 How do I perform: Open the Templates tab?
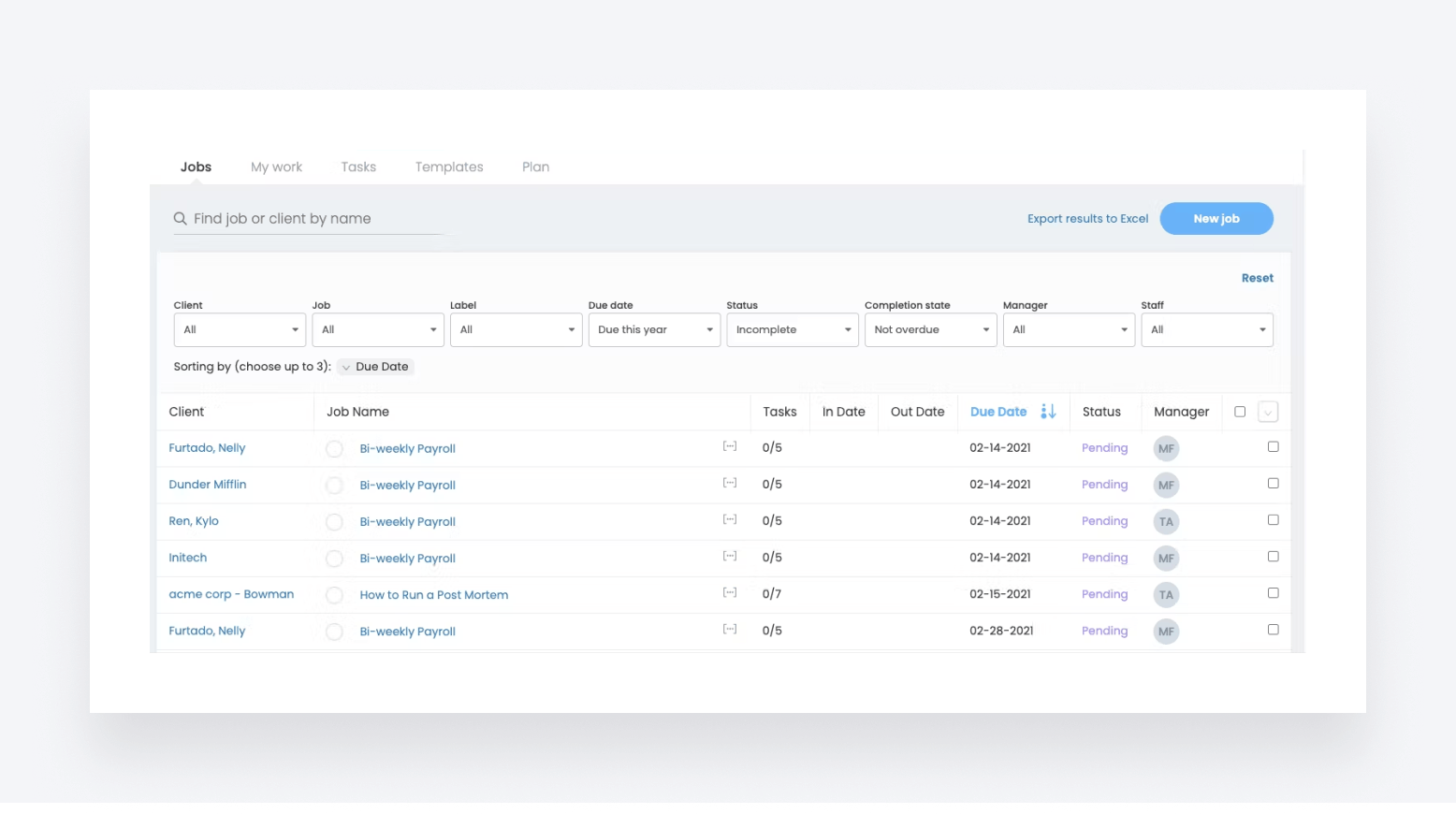tap(449, 167)
